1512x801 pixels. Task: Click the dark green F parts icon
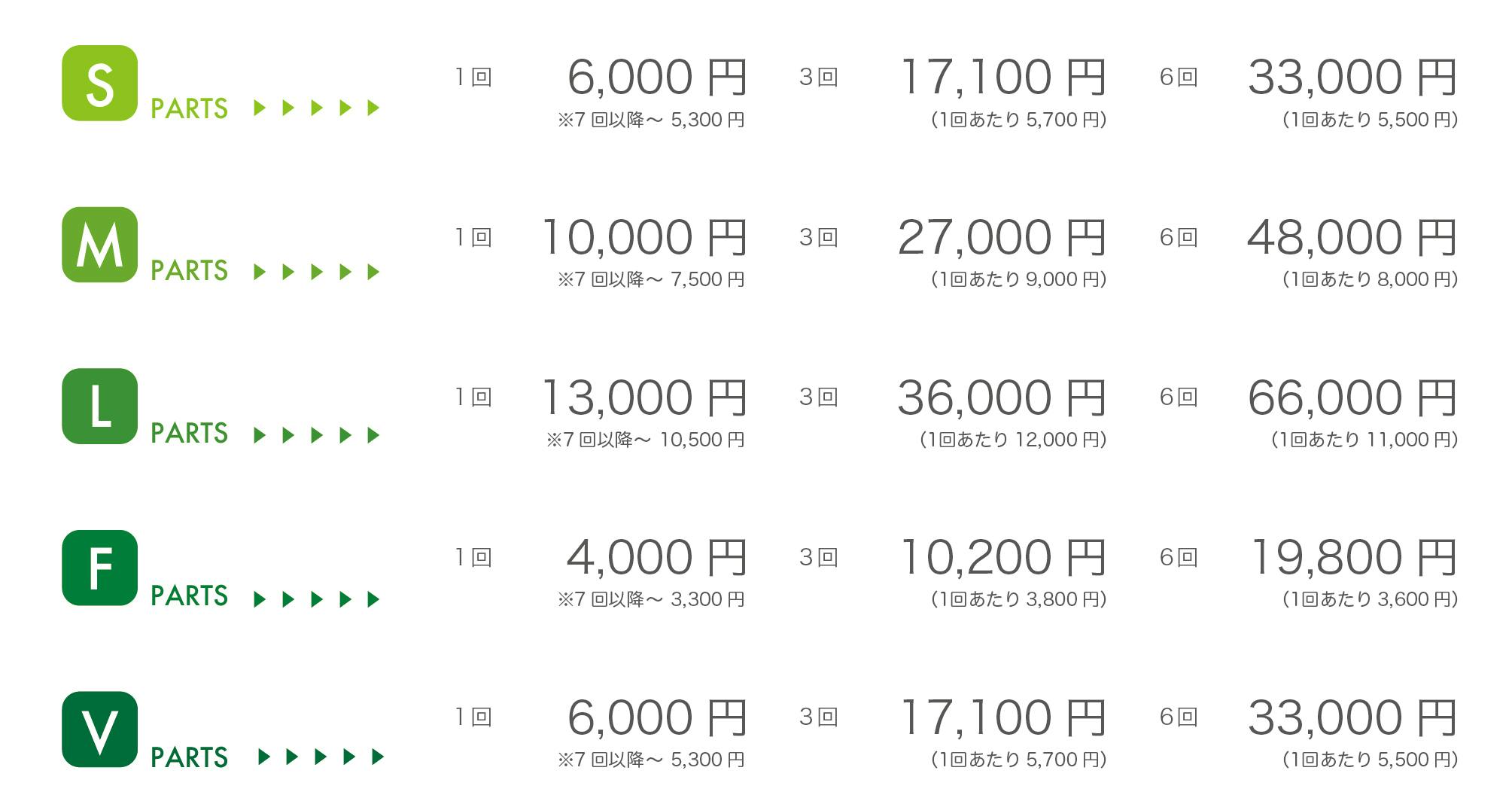click(99, 568)
